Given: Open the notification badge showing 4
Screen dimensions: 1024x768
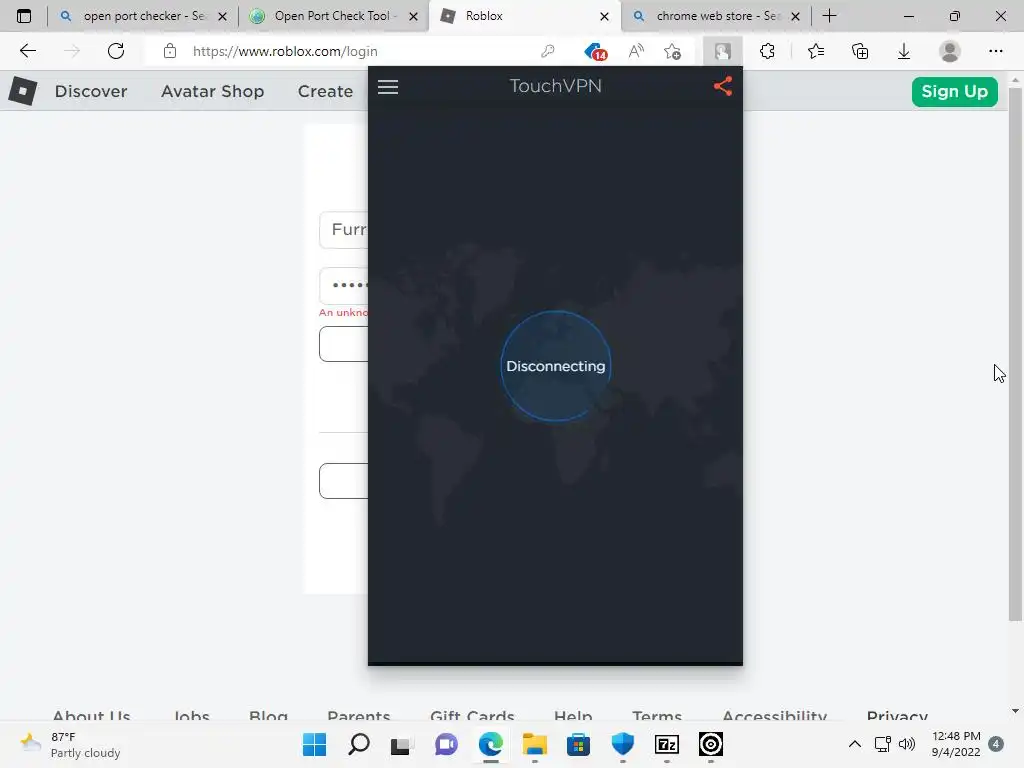Looking at the screenshot, I should 995,744.
